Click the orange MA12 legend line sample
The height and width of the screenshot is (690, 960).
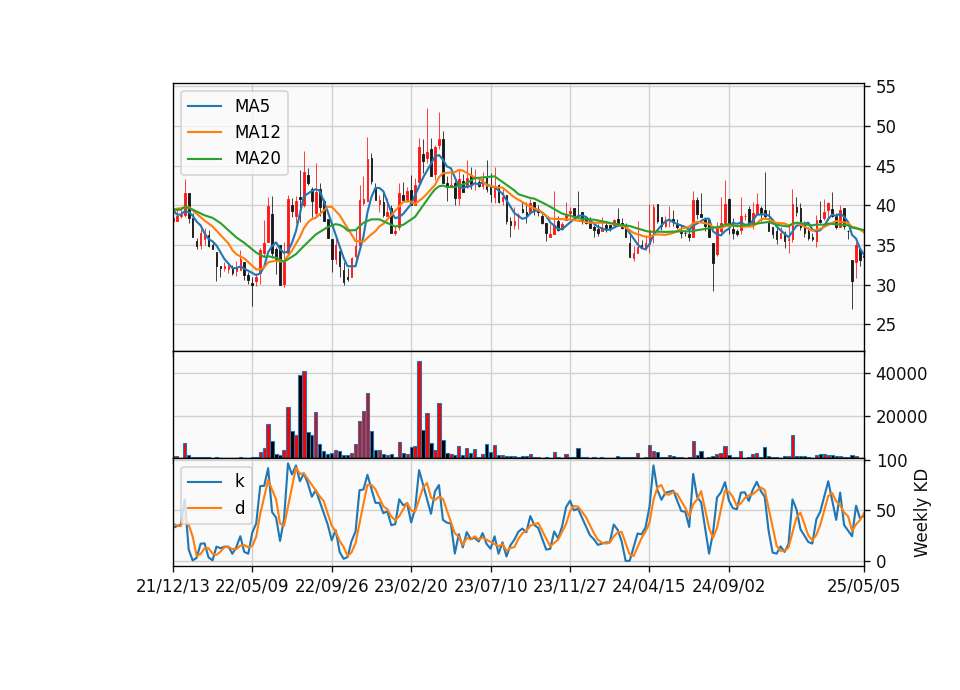[x=204, y=132]
